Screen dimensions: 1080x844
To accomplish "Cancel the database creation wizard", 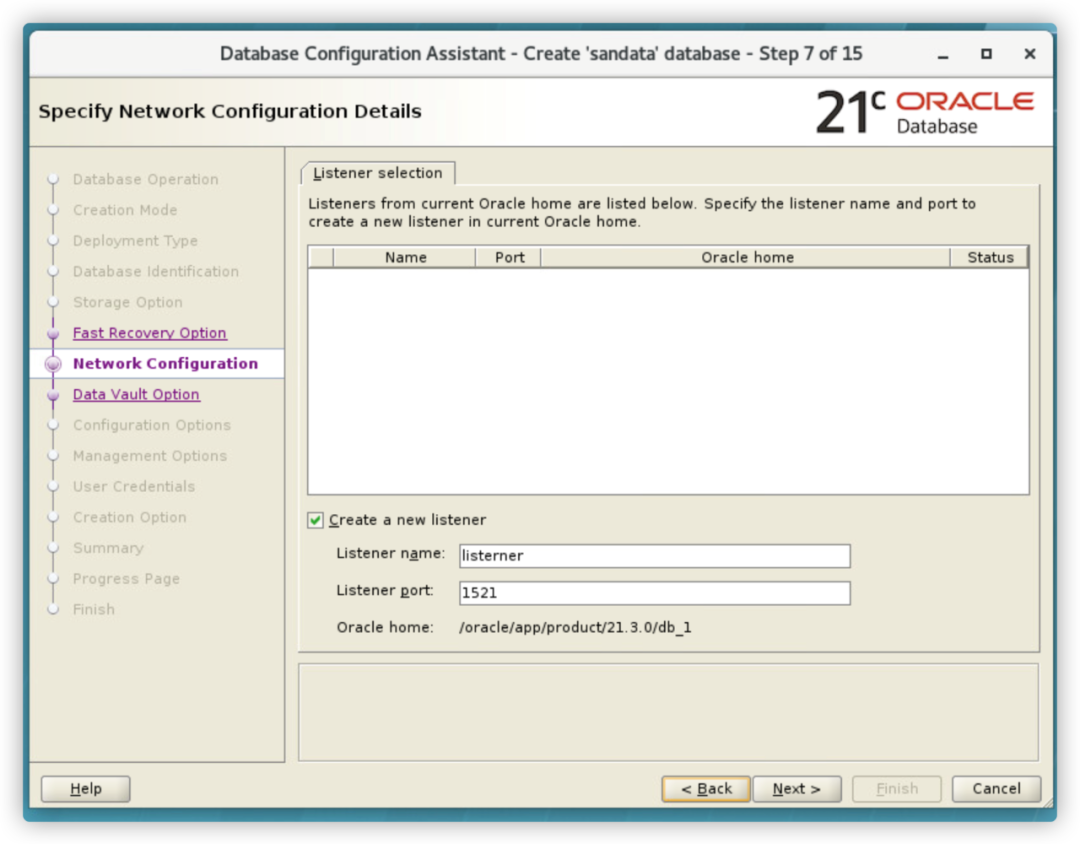I will tap(996, 789).
